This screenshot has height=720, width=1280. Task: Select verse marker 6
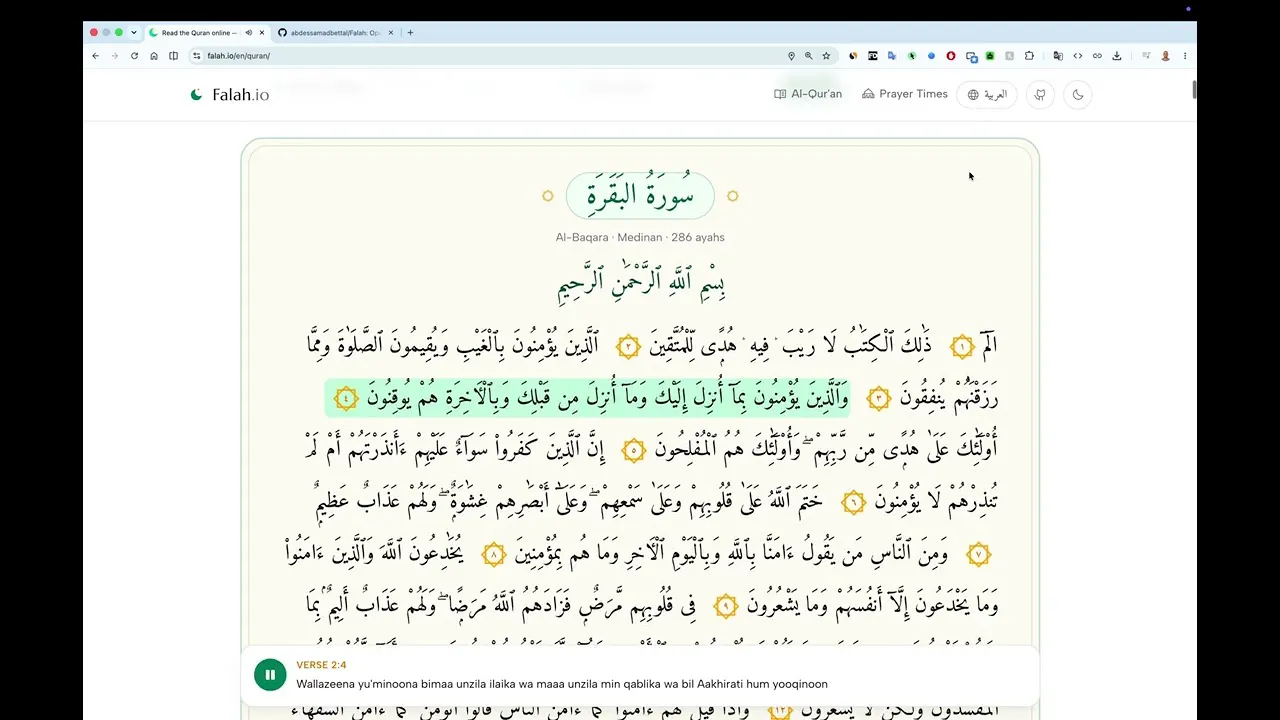coord(853,503)
